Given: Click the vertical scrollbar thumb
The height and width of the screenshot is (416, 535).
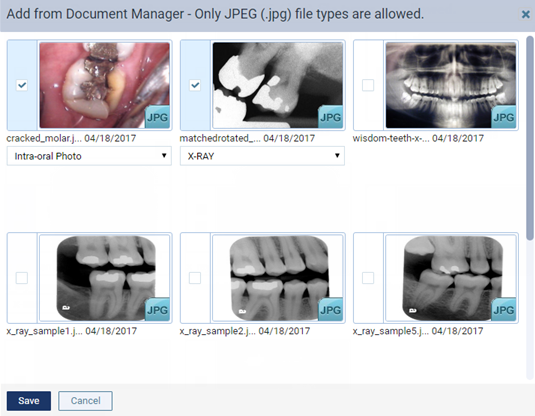Looking at the screenshot, I should pyautogui.click(x=530, y=138).
